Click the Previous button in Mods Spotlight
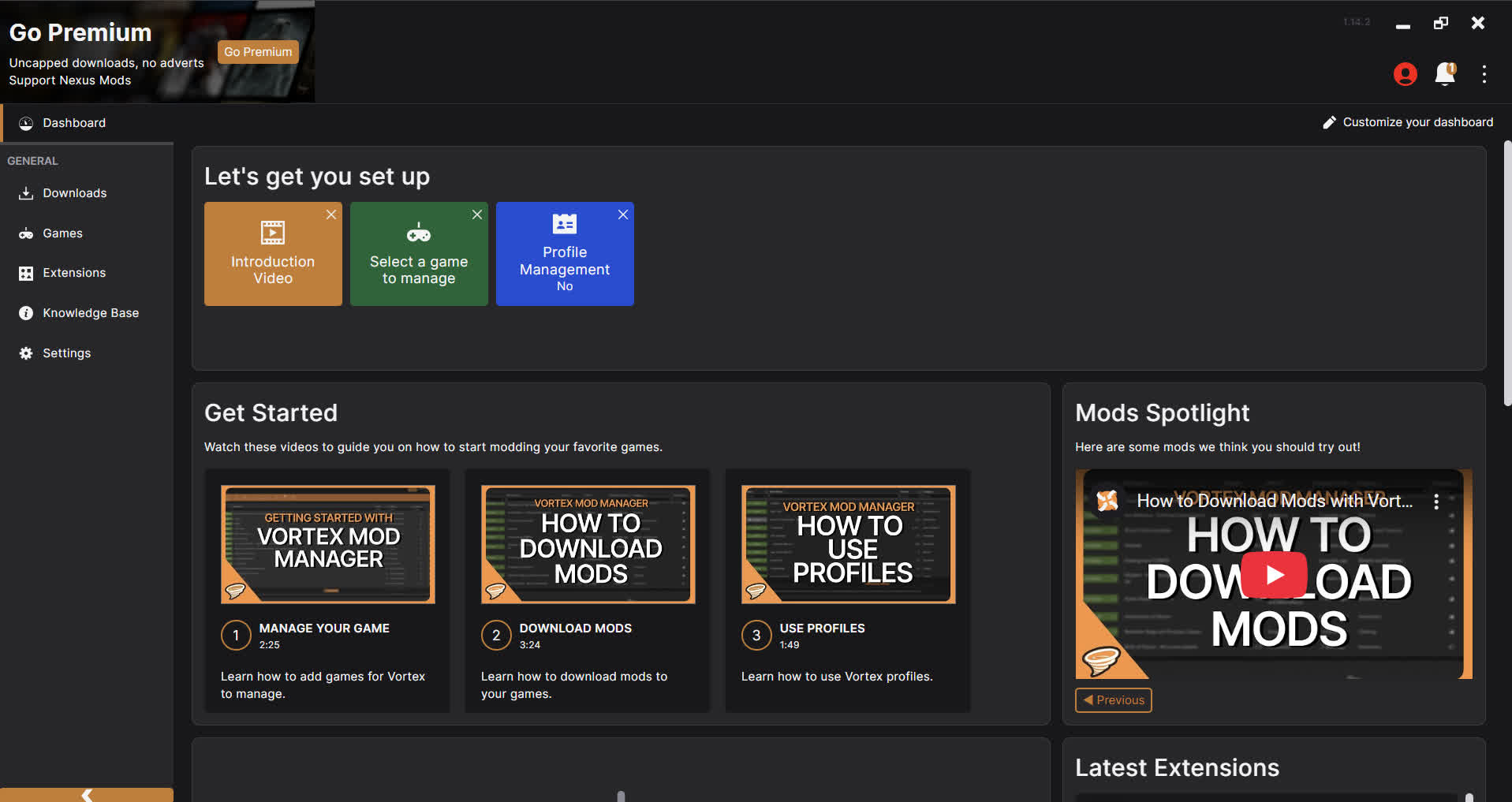 pyautogui.click(x=1113, y=700)
